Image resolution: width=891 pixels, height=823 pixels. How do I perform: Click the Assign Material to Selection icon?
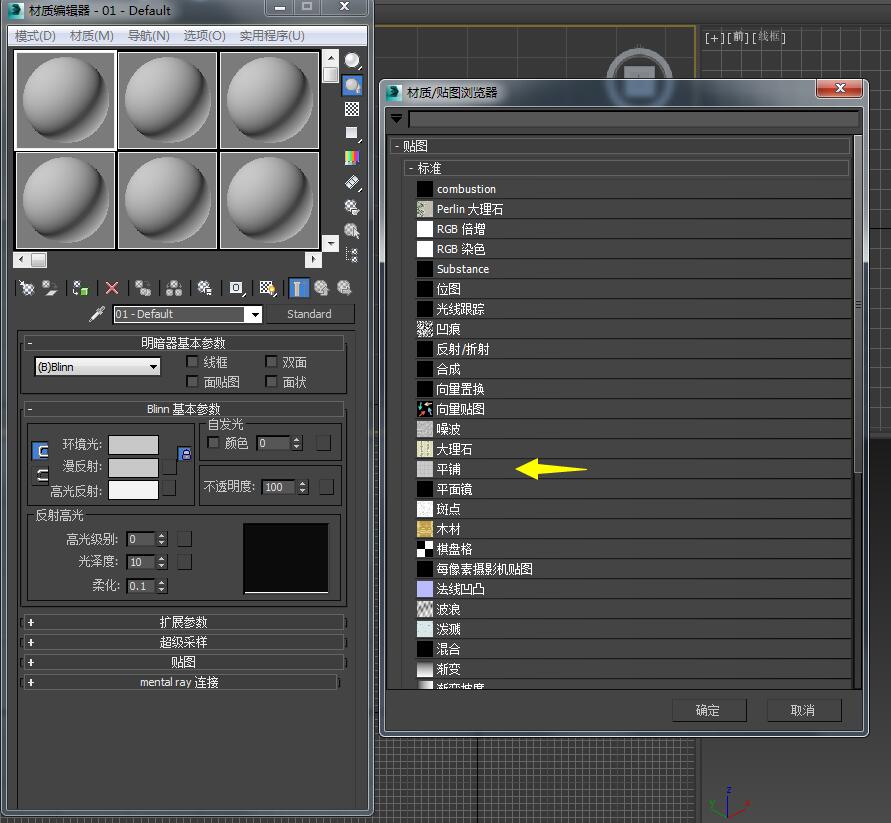point(79,288)
